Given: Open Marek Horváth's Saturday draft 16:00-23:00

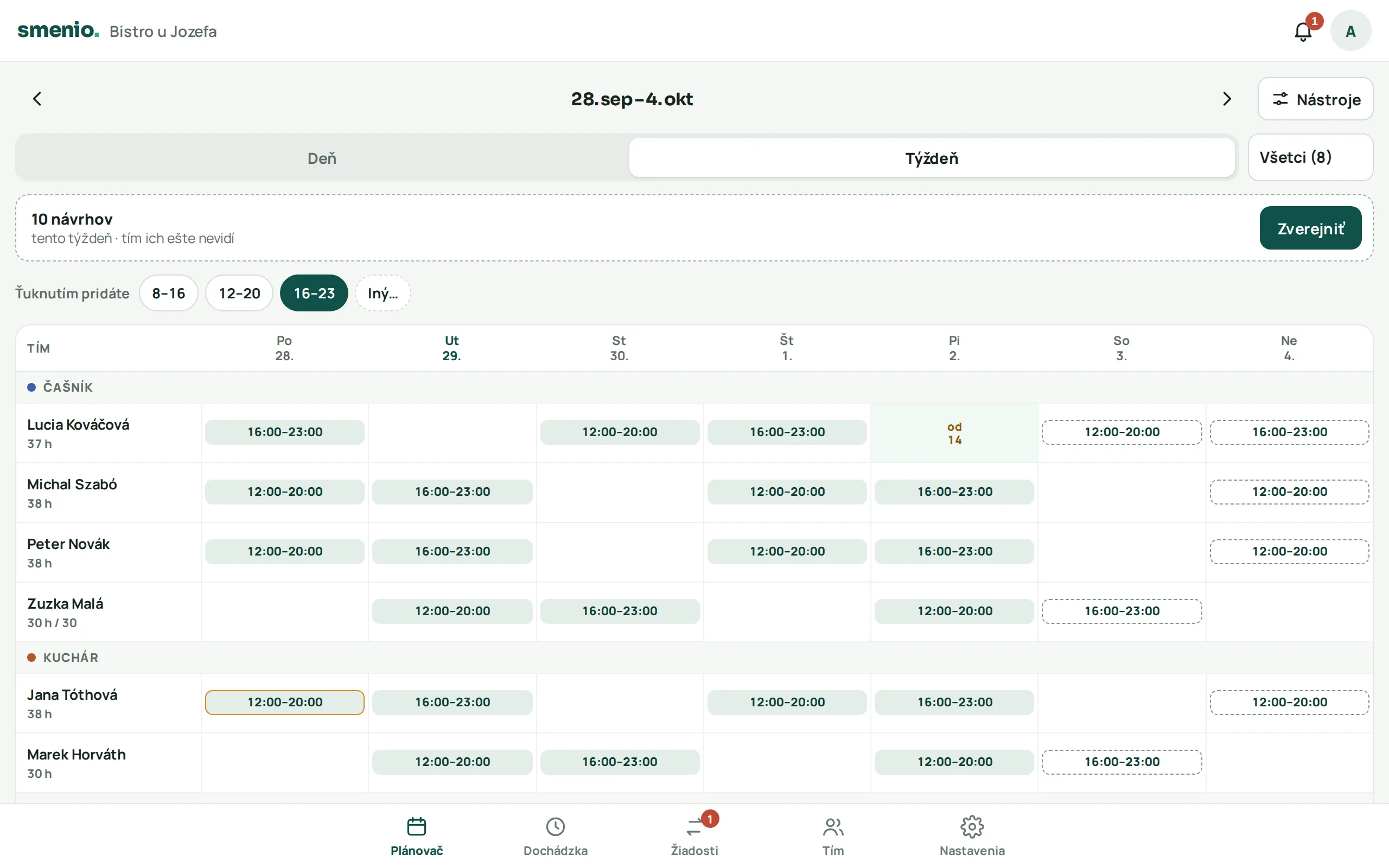Looking at the screenshot, I should (x=1122, y=762).
